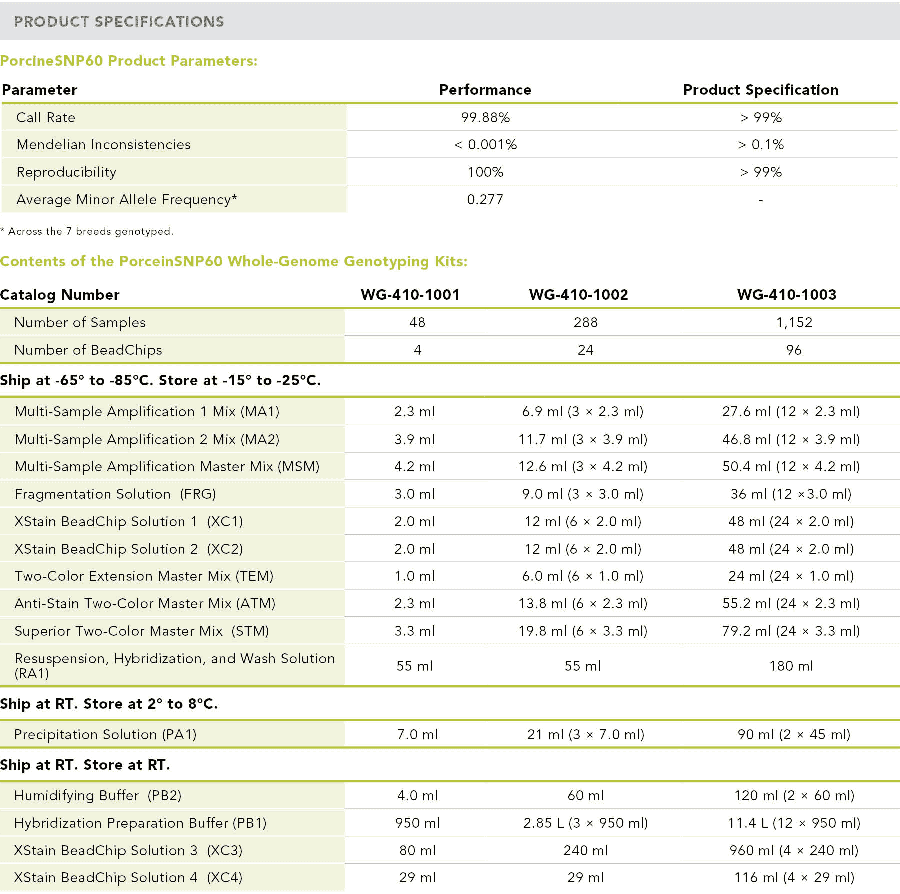Select the 'Call Rate' row label
Viewport: 900px width, 894px height.
(x=46, y=117)
